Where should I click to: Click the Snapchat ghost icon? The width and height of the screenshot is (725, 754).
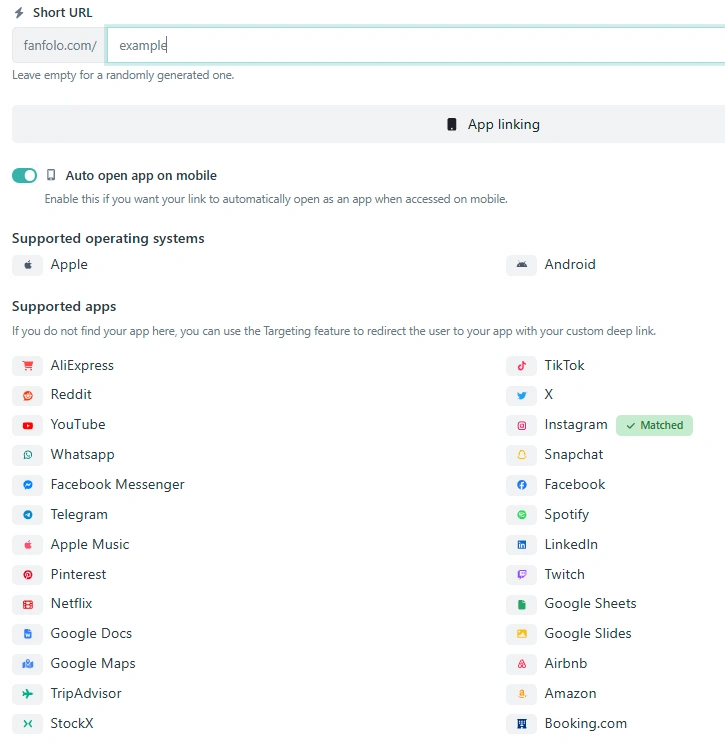point(522,455)
